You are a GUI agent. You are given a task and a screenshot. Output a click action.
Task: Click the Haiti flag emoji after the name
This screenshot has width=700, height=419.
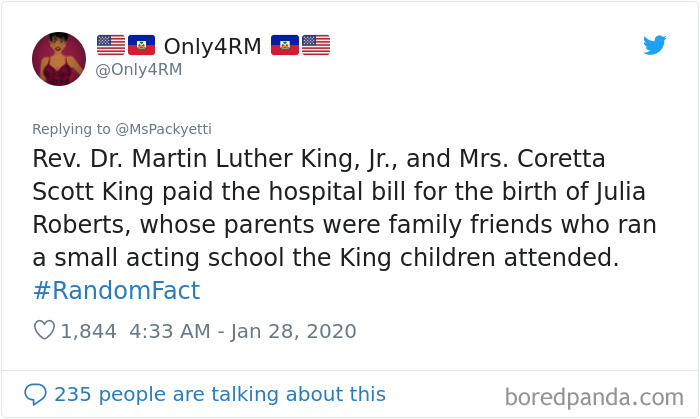(285, 45)
